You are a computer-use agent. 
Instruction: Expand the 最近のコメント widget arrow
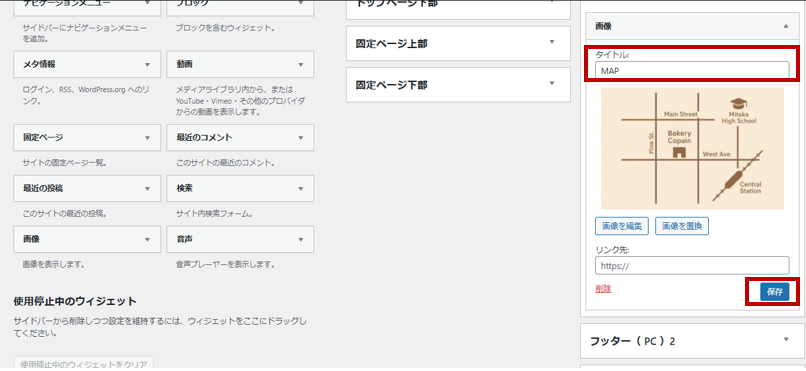301,138
